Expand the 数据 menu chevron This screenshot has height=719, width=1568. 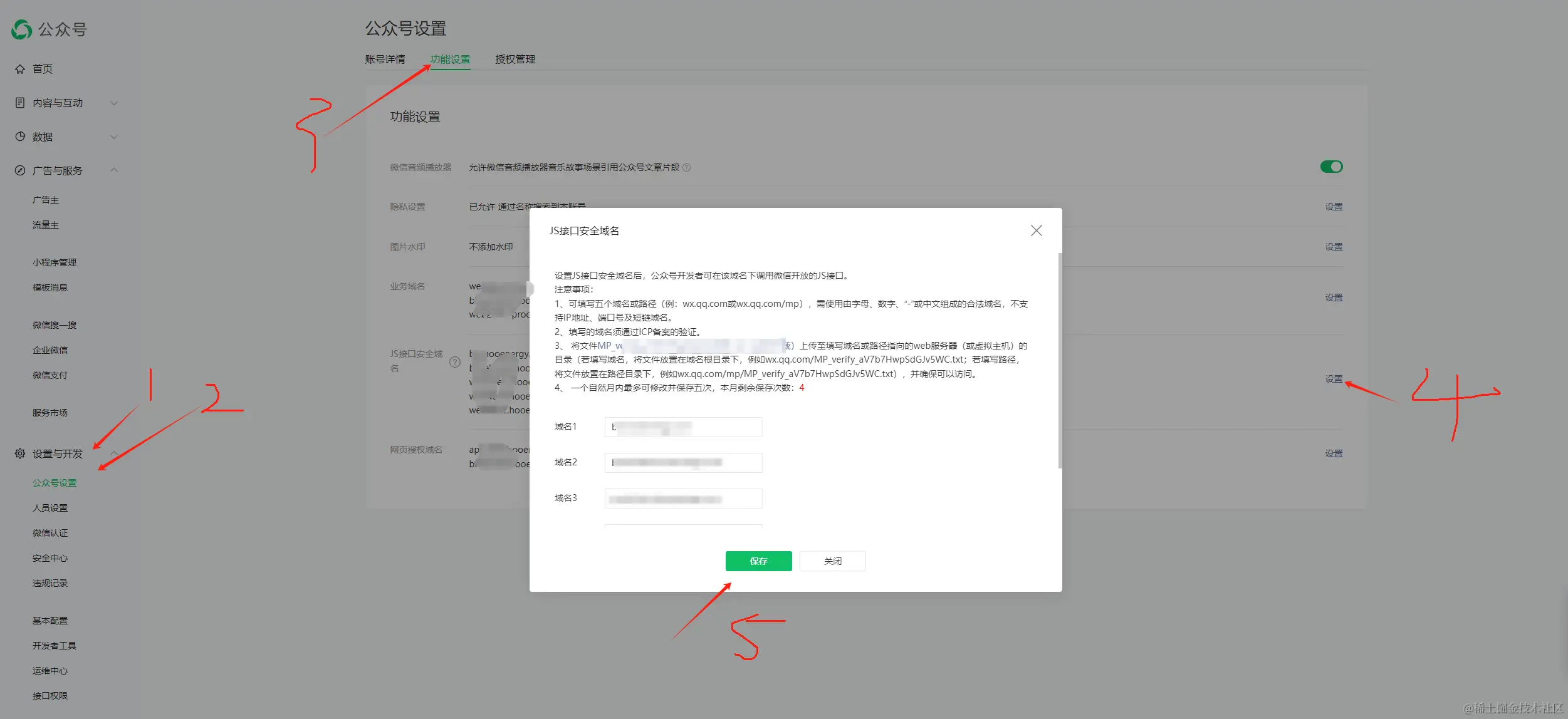(x=114, y=137)
